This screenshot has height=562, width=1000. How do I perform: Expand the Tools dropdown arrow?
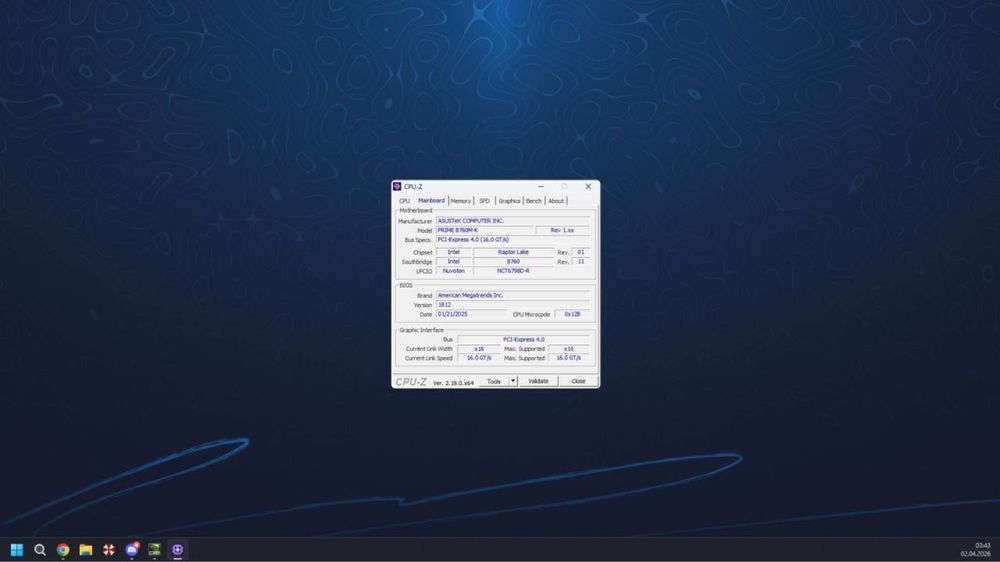[513, 381]
